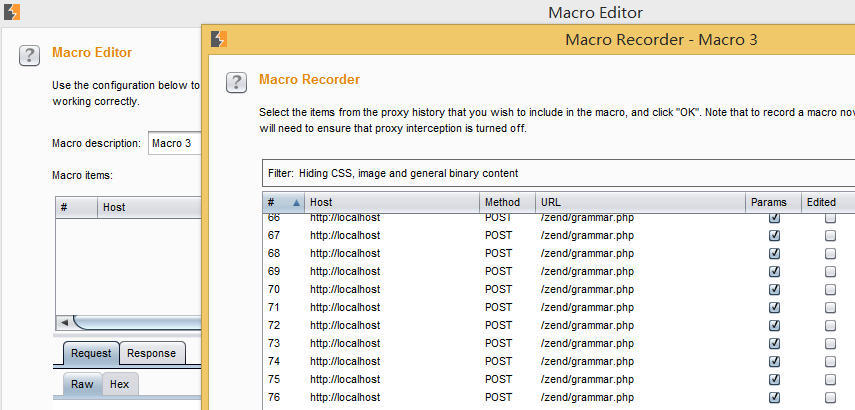Viewport: 855px width, 410px height.
Task: Click the Macro Editor help question icon
Action: [29, 56]
